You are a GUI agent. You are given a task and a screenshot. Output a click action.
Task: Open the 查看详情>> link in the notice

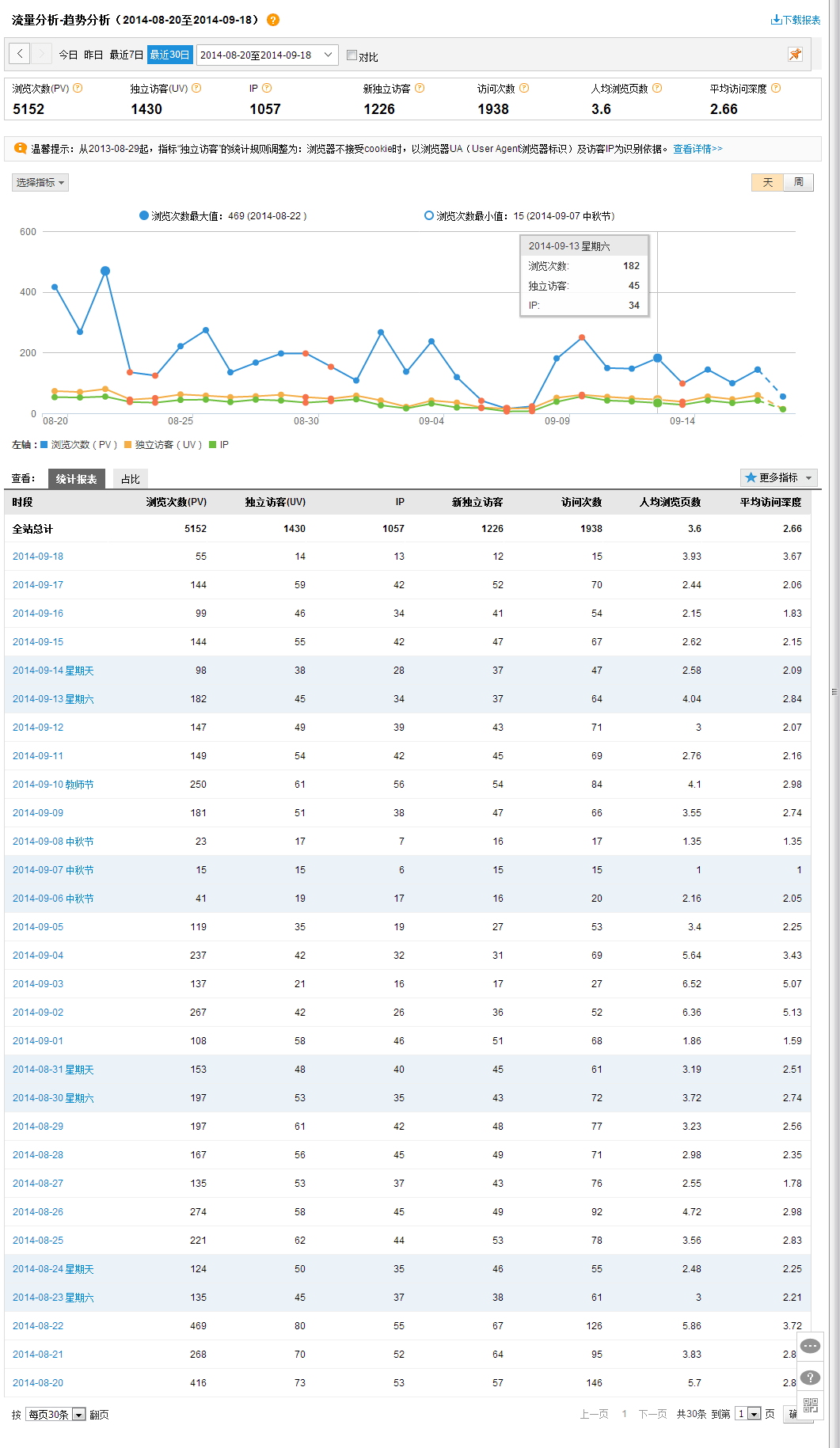click(697, 149)
